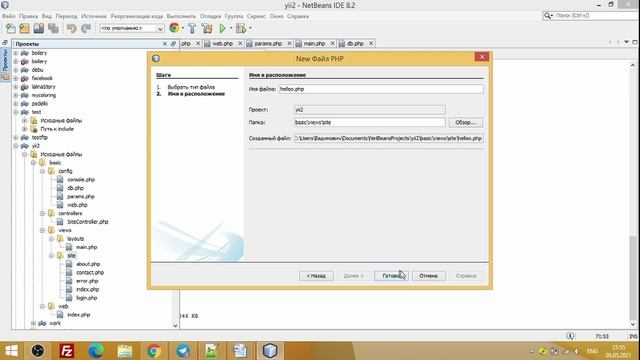Switch to the db.php editor tab
The image size is (640, 360).
355,43
